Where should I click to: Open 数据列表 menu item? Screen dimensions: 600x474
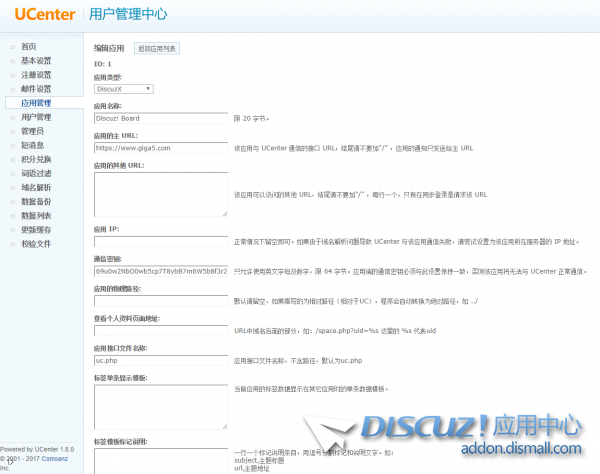pos(36,216)
